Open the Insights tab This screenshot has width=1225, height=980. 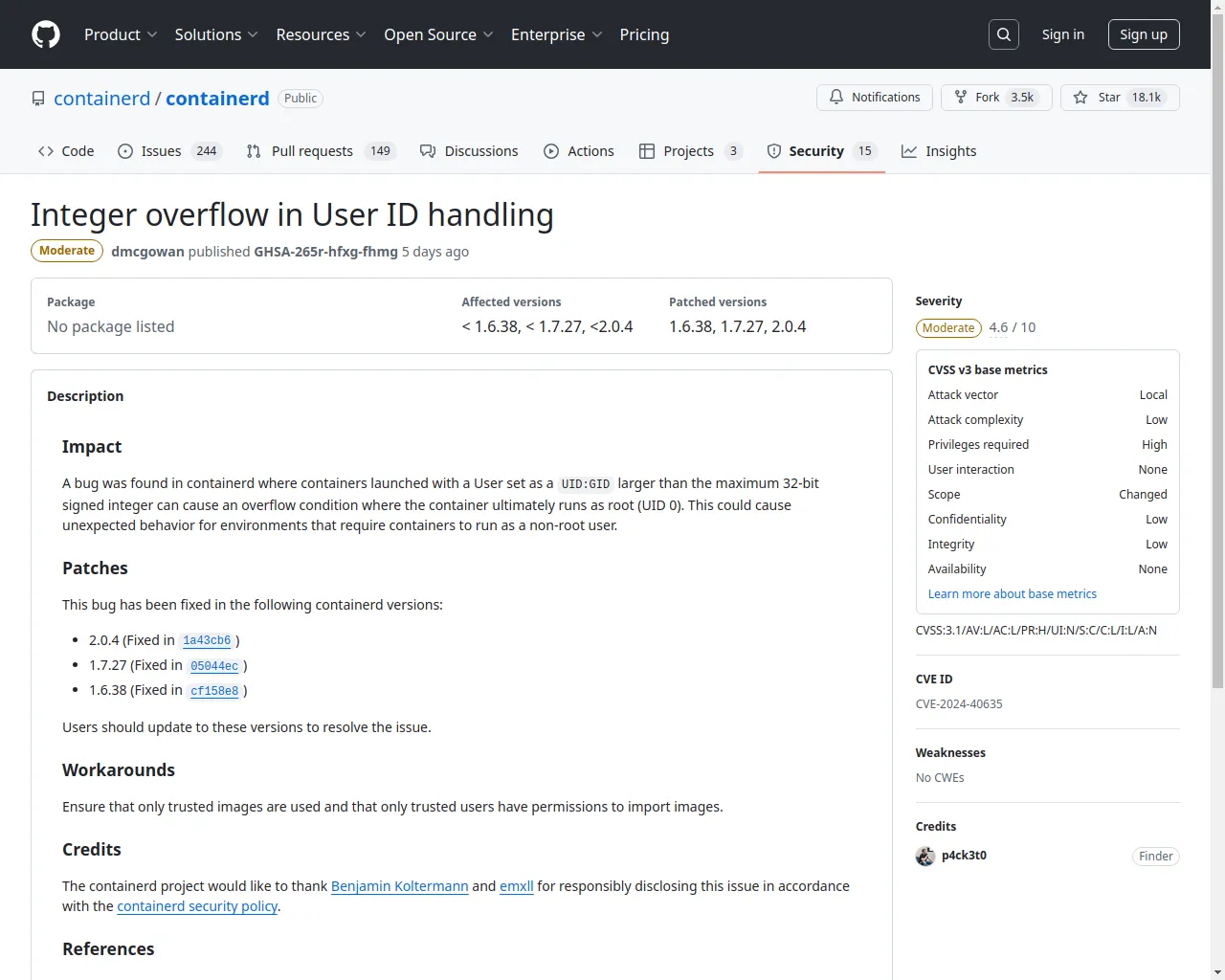939,151
